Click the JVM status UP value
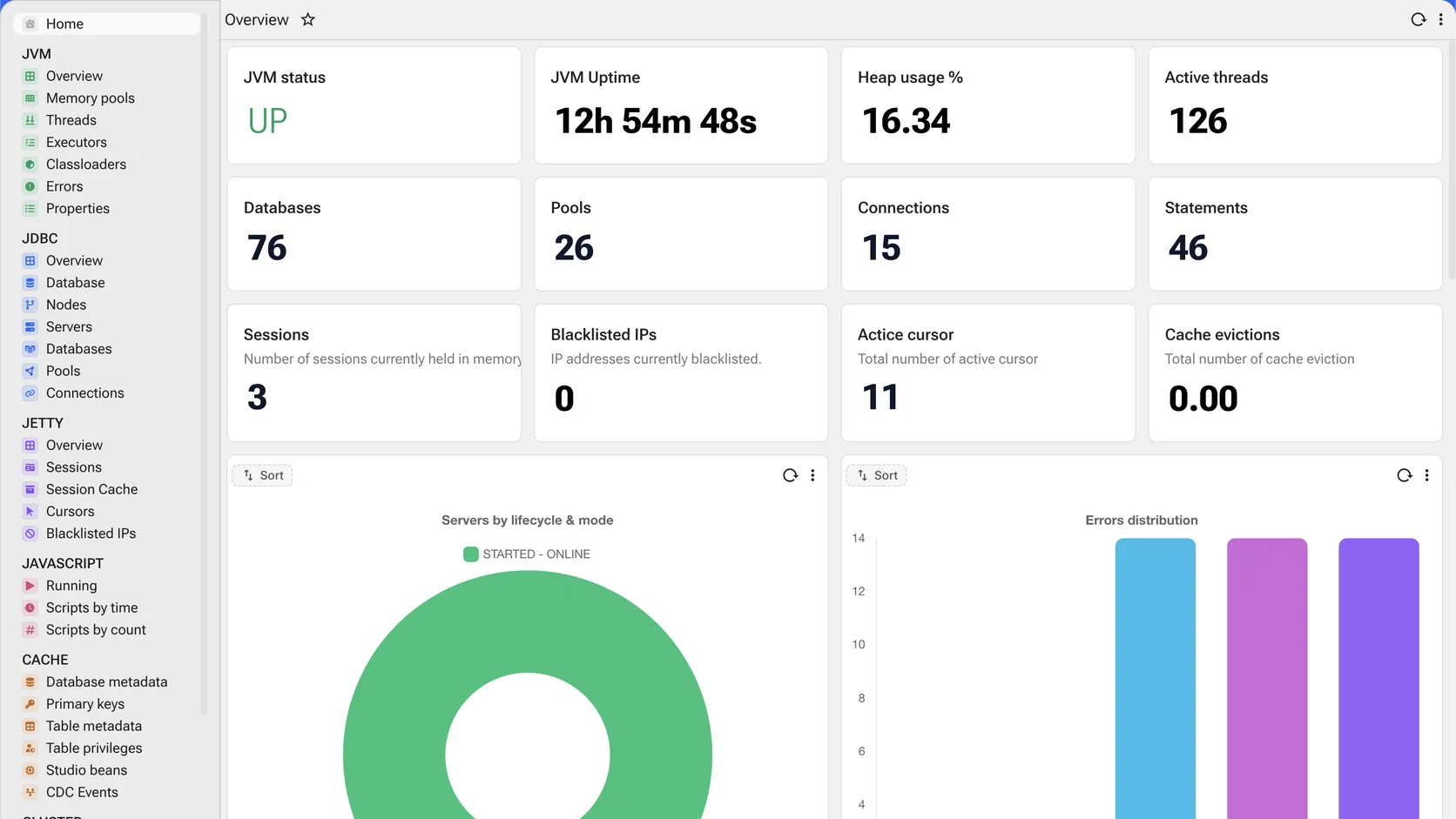 [x=267, y=121]
